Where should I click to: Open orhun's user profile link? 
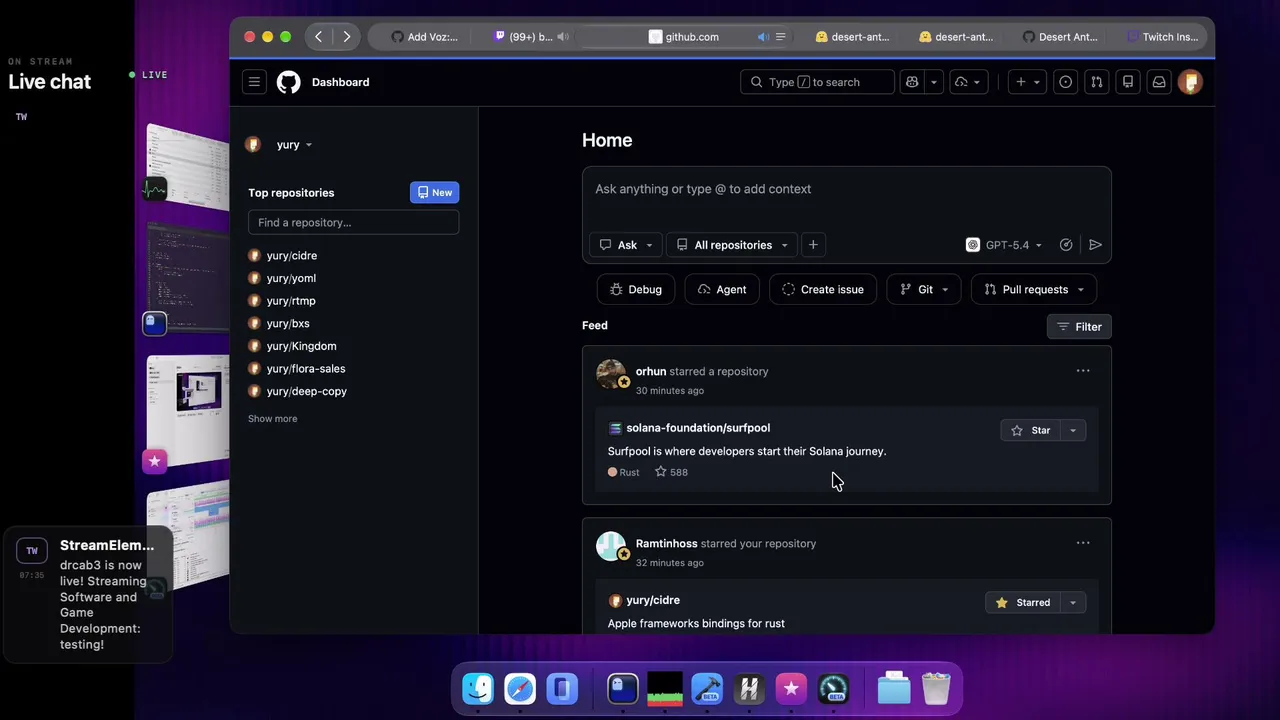pos(651,372)
